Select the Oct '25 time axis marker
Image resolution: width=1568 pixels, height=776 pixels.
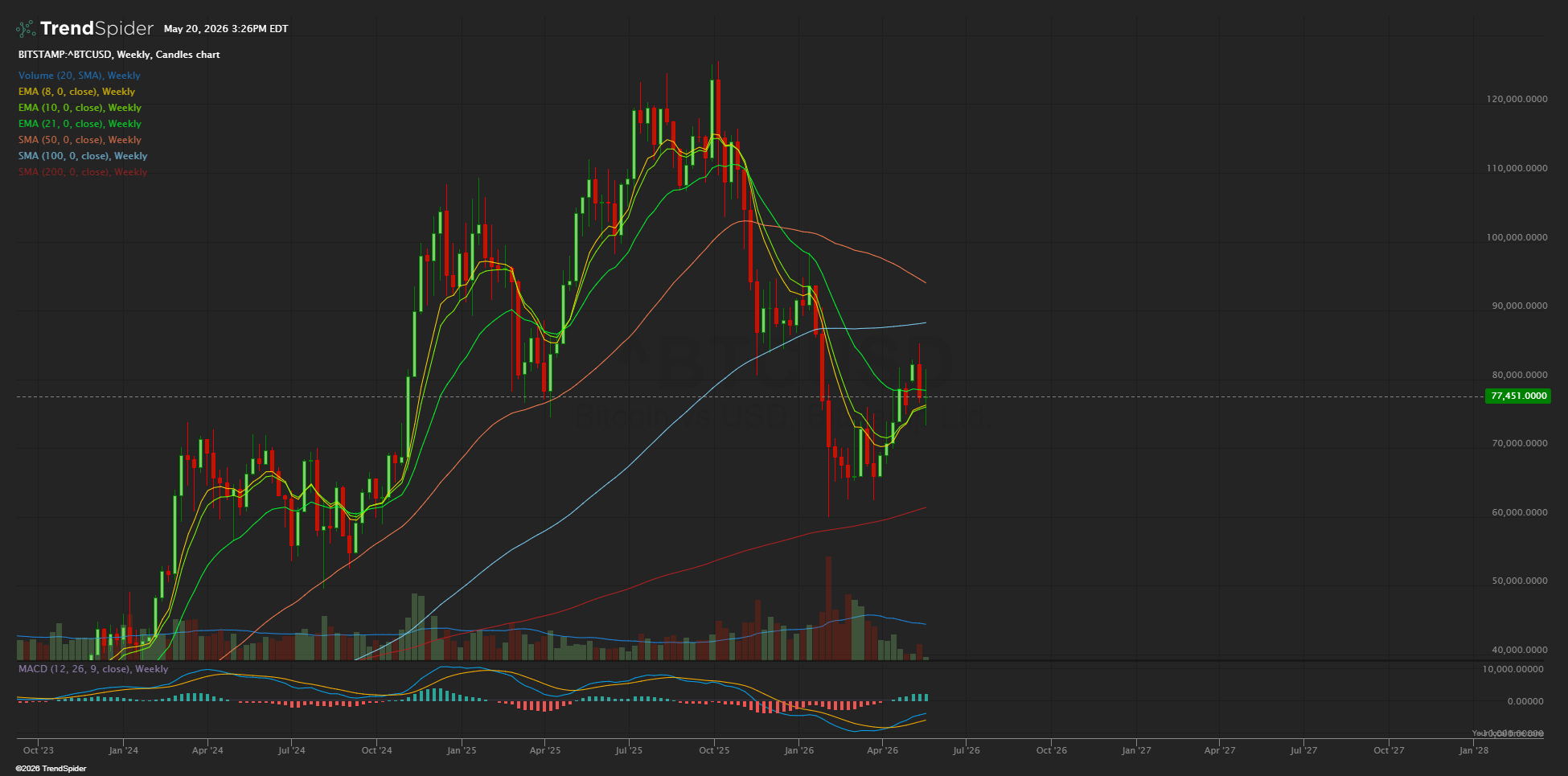pyautogui.click(x=714, y=750)
